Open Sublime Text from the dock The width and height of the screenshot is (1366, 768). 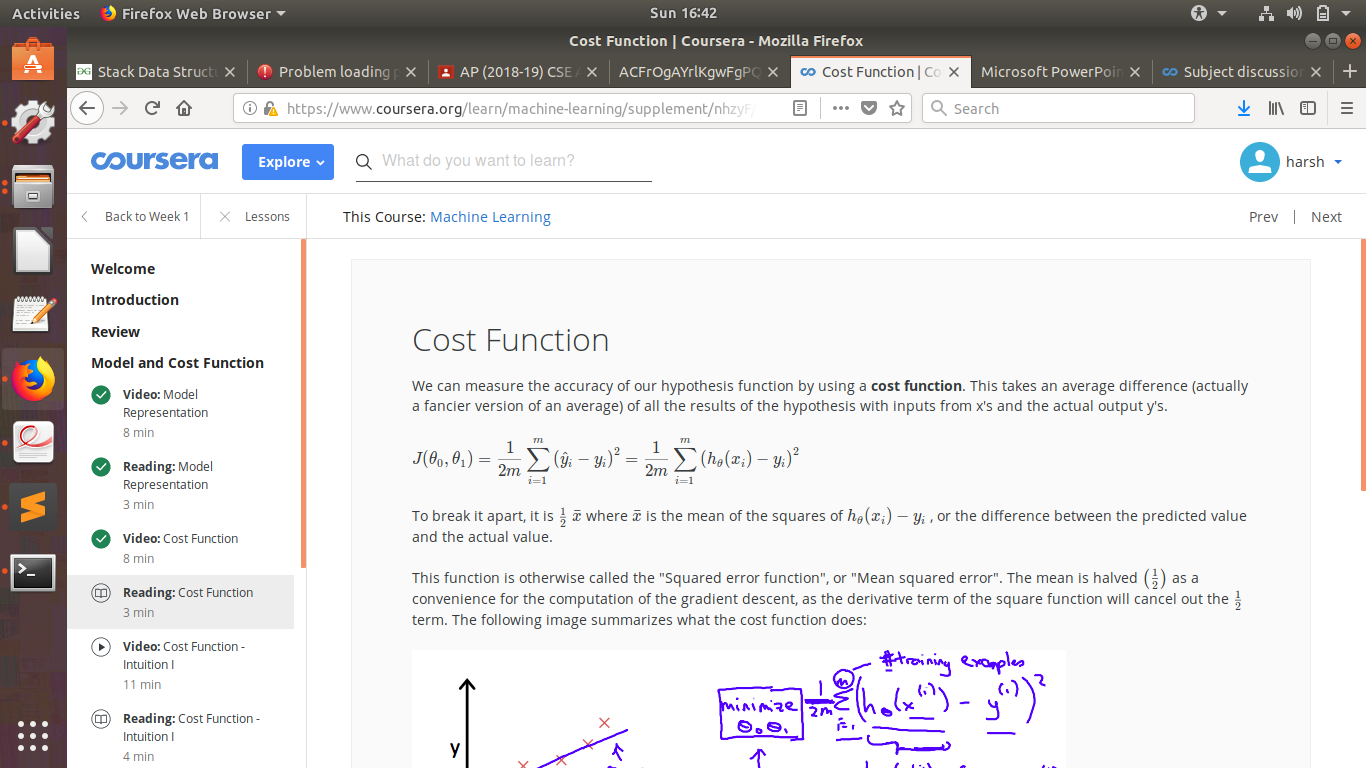tap(33, 507)
